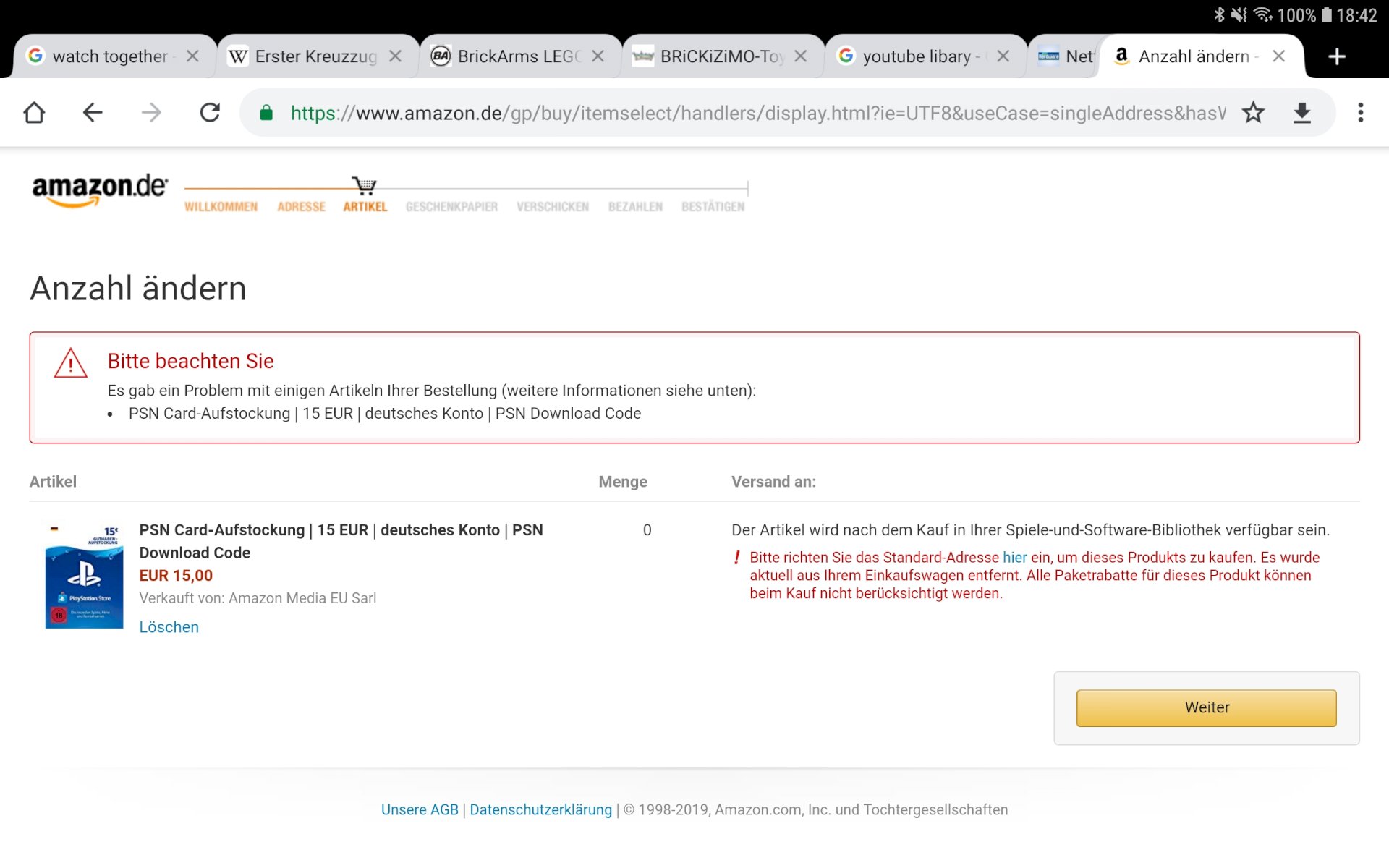Open the 'Unsere AGB' footer link

click(420, 810)
